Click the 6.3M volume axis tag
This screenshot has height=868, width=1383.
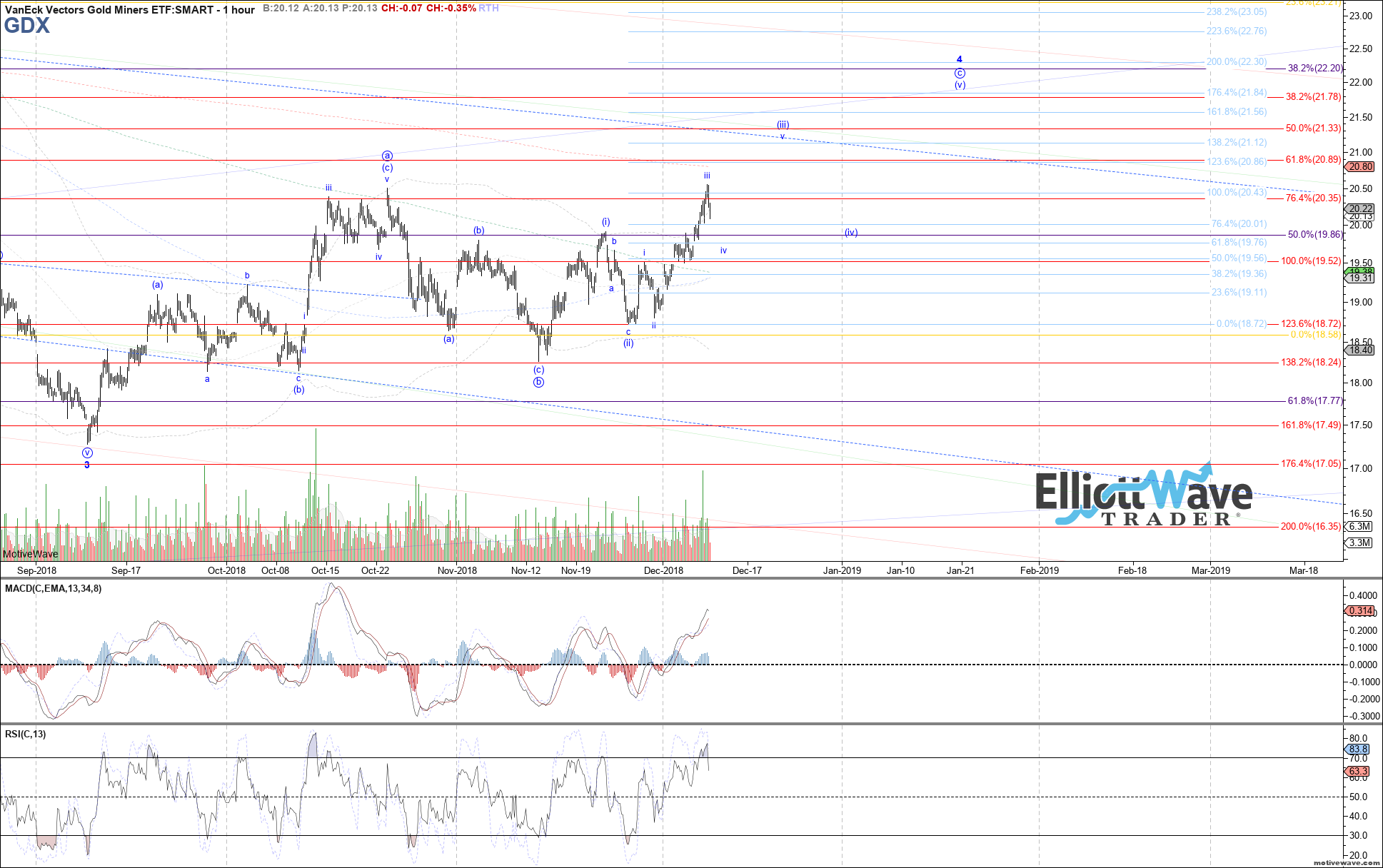(x=1359, y=527)
